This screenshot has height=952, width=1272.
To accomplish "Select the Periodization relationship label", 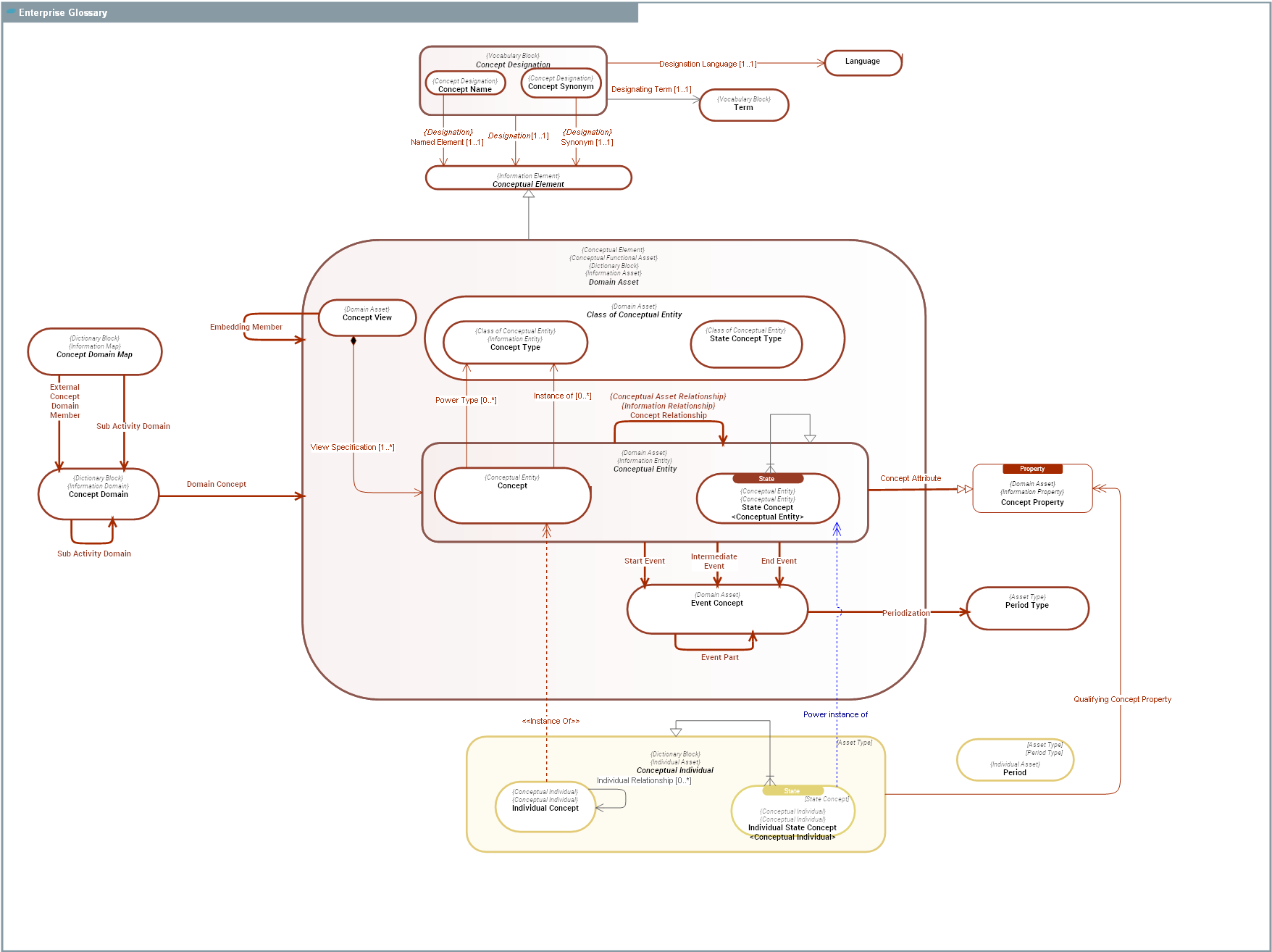I will [905, 613].
